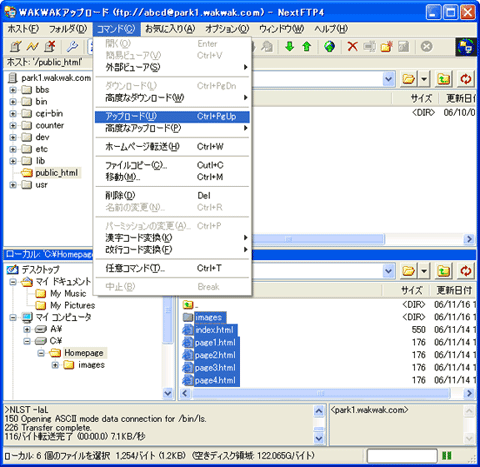Click the 更新日付 column header in local list
This screenshot has height=467, width=480.
pos(454,290)
